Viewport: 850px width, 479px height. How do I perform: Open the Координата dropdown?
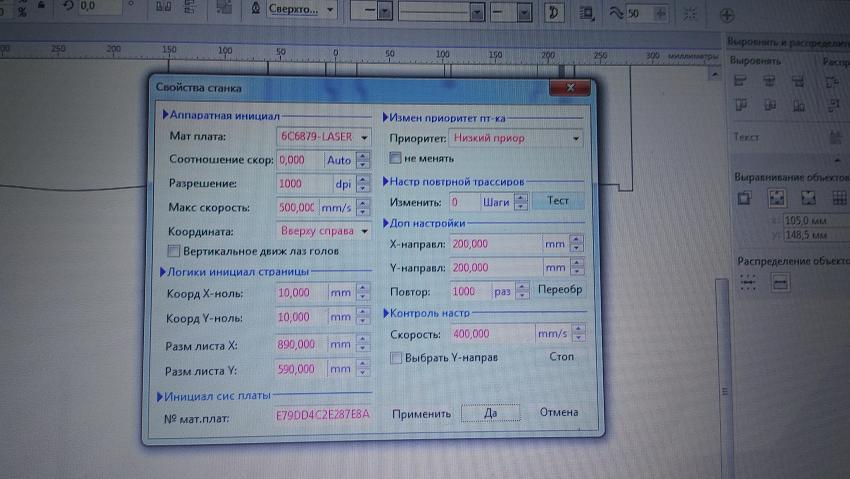pos(364,231)
